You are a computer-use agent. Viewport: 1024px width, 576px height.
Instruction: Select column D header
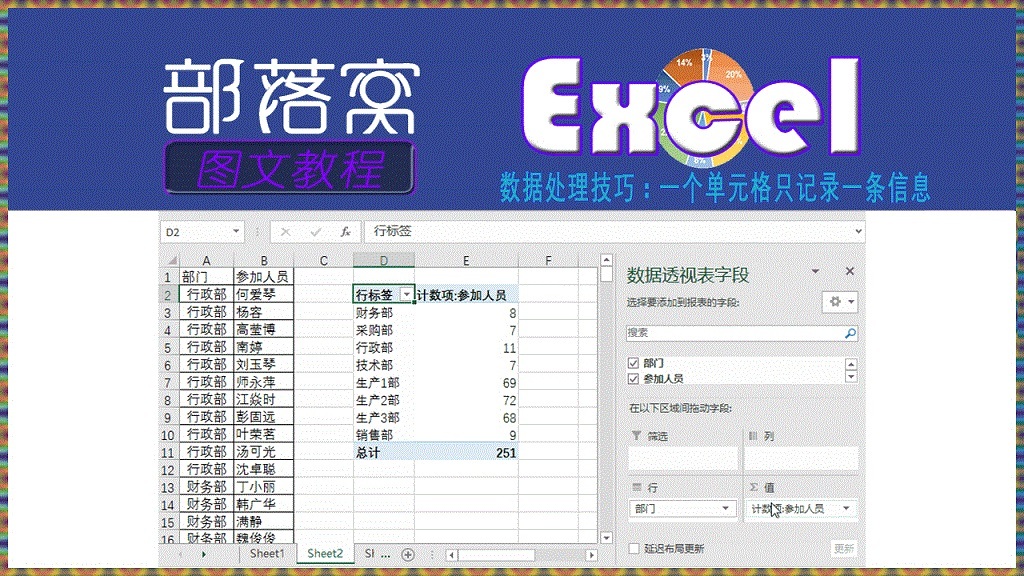coord(384,261)
